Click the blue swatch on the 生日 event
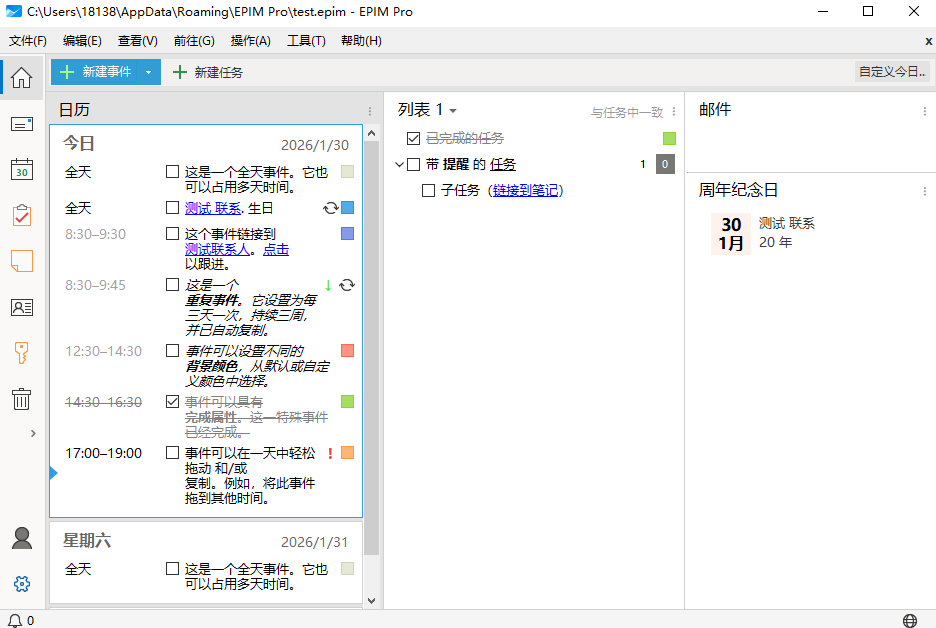 coord(347,208)
